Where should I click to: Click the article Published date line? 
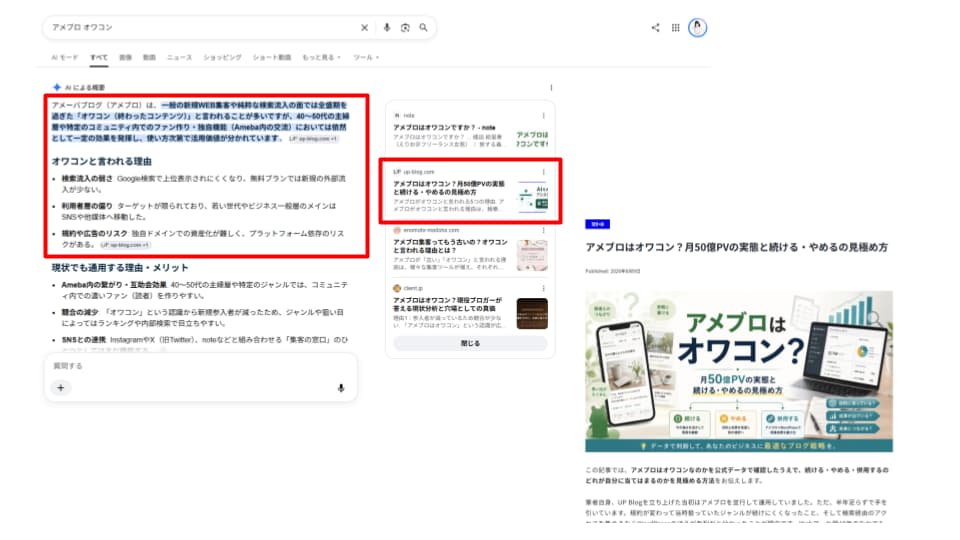(x=613, y=271)
